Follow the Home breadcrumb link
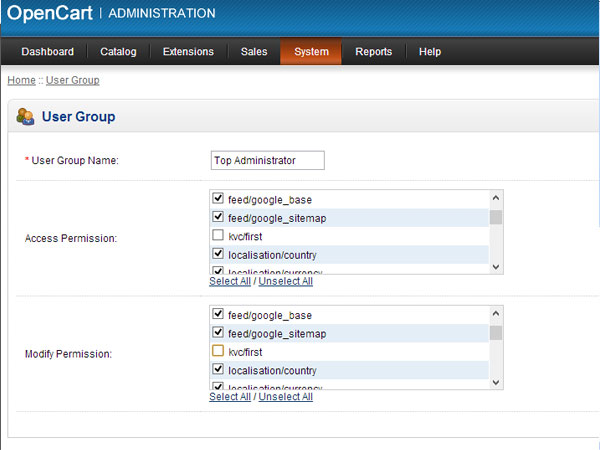The width and height of the screenshot is (600, 450). [x=21, y=80]
